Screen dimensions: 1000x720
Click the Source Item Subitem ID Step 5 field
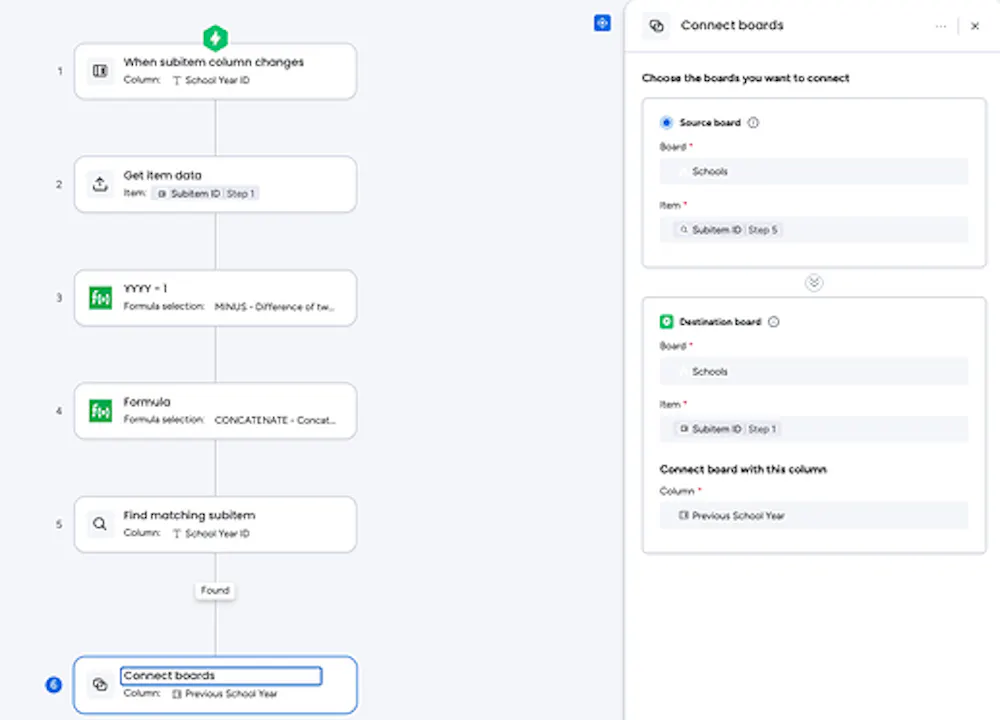click(x=813, y=230)
